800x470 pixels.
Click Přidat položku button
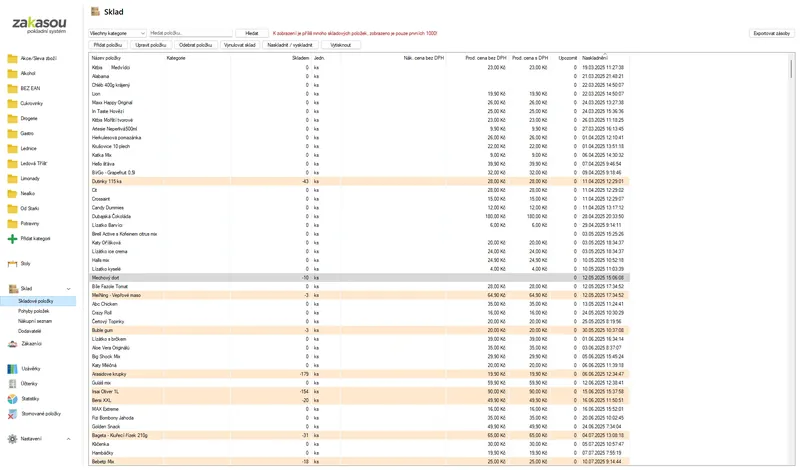click(x=108, y=45)
